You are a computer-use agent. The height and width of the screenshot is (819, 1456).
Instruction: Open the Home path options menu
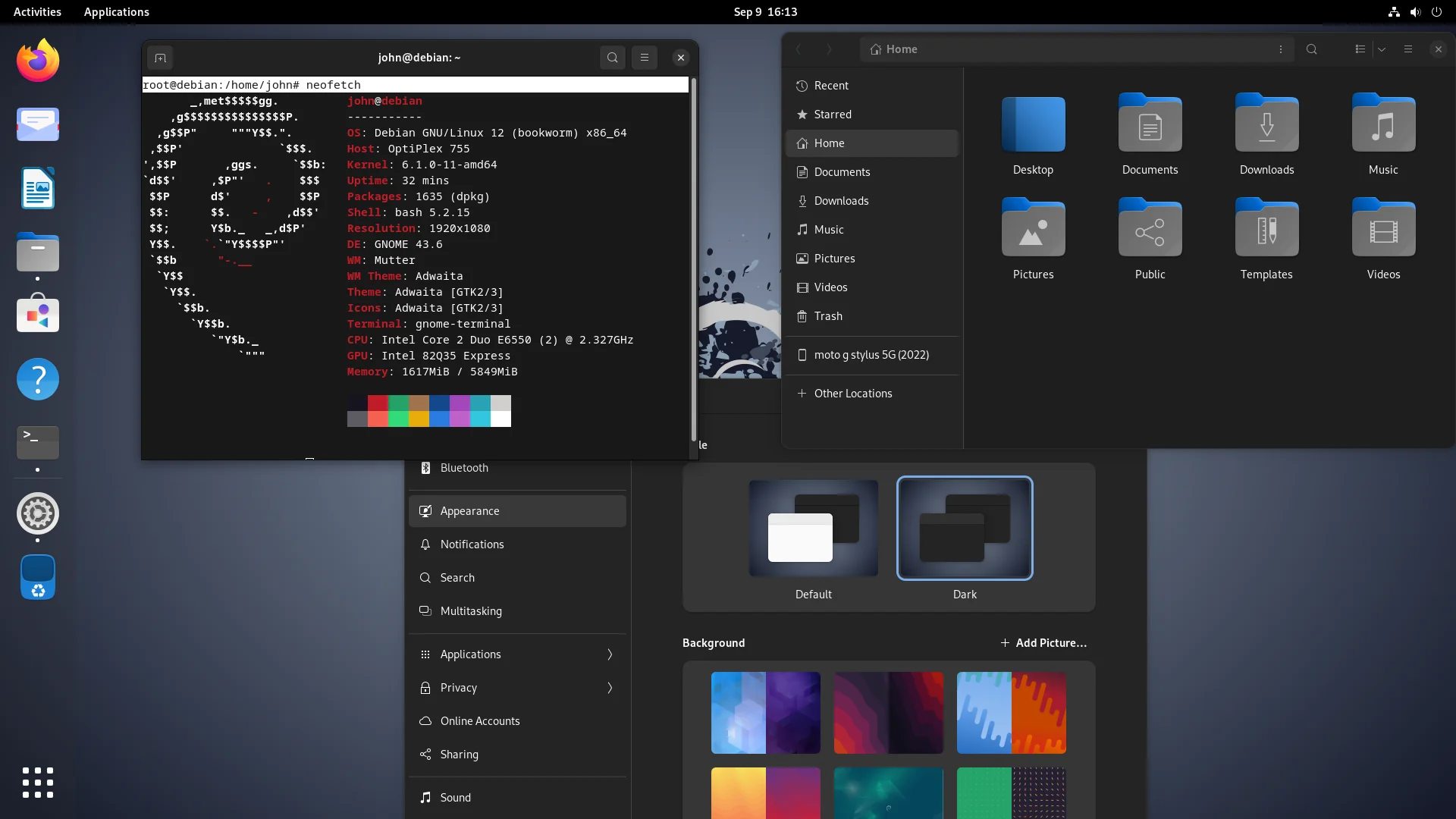[x=1281, y=49]
